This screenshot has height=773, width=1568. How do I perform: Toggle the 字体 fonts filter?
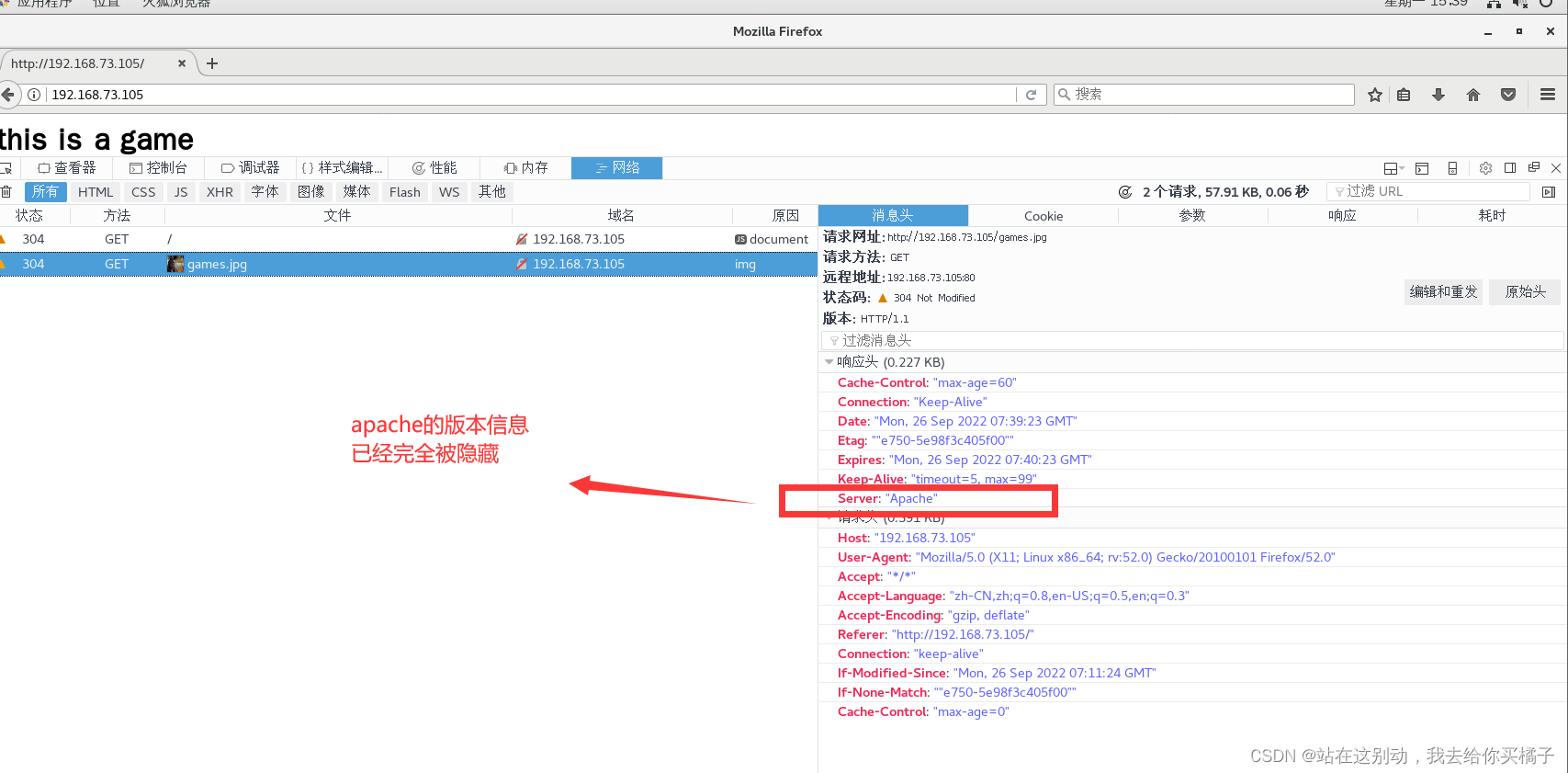265,192
